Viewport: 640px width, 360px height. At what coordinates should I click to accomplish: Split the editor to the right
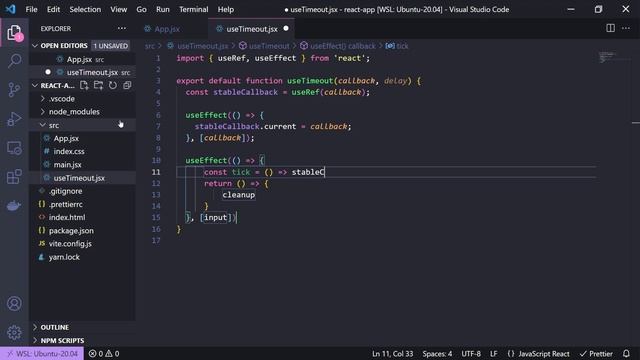pos(610,28)
